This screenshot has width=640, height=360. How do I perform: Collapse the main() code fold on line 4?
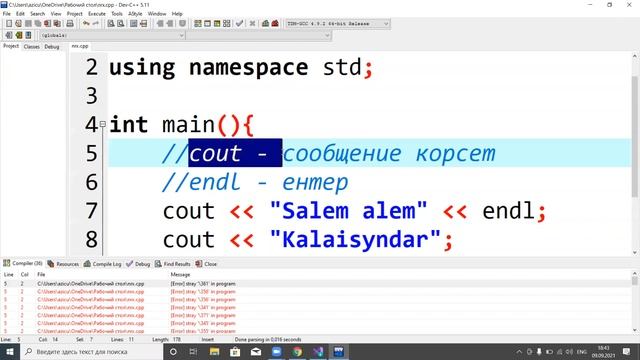point(103,124)
